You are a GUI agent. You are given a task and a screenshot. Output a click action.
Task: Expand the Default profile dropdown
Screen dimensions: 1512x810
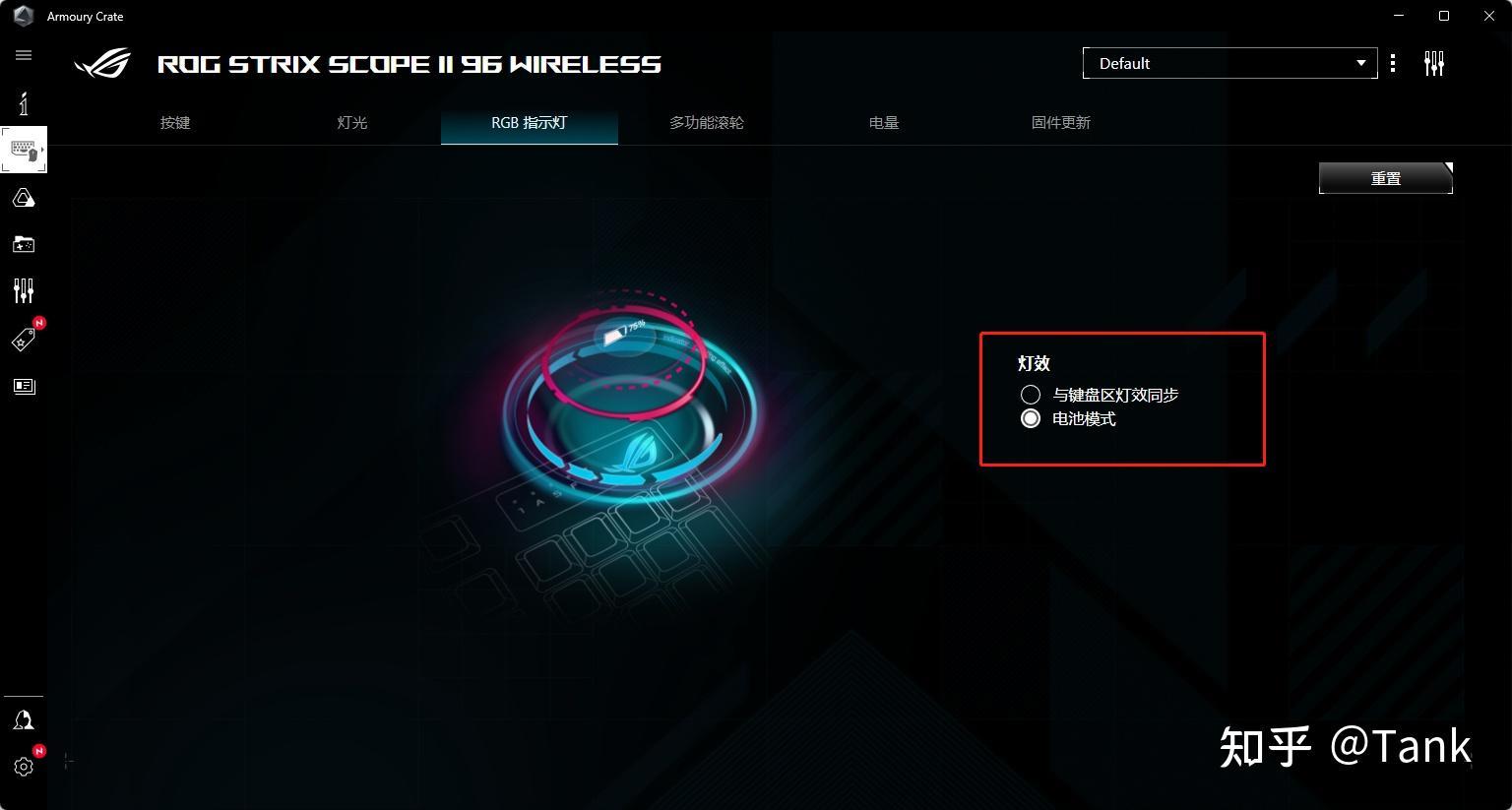[x=1229, y=63]
